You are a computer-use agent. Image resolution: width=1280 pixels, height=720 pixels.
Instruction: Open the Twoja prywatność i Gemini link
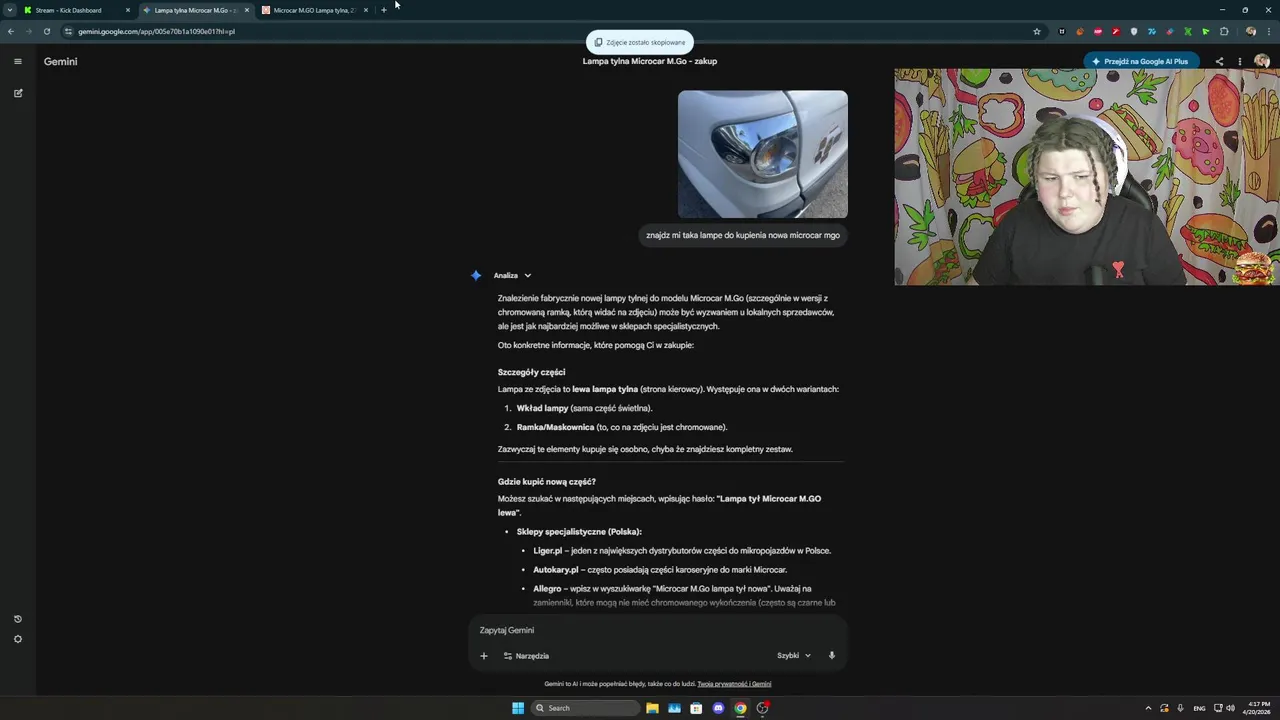tap(734, 684)
